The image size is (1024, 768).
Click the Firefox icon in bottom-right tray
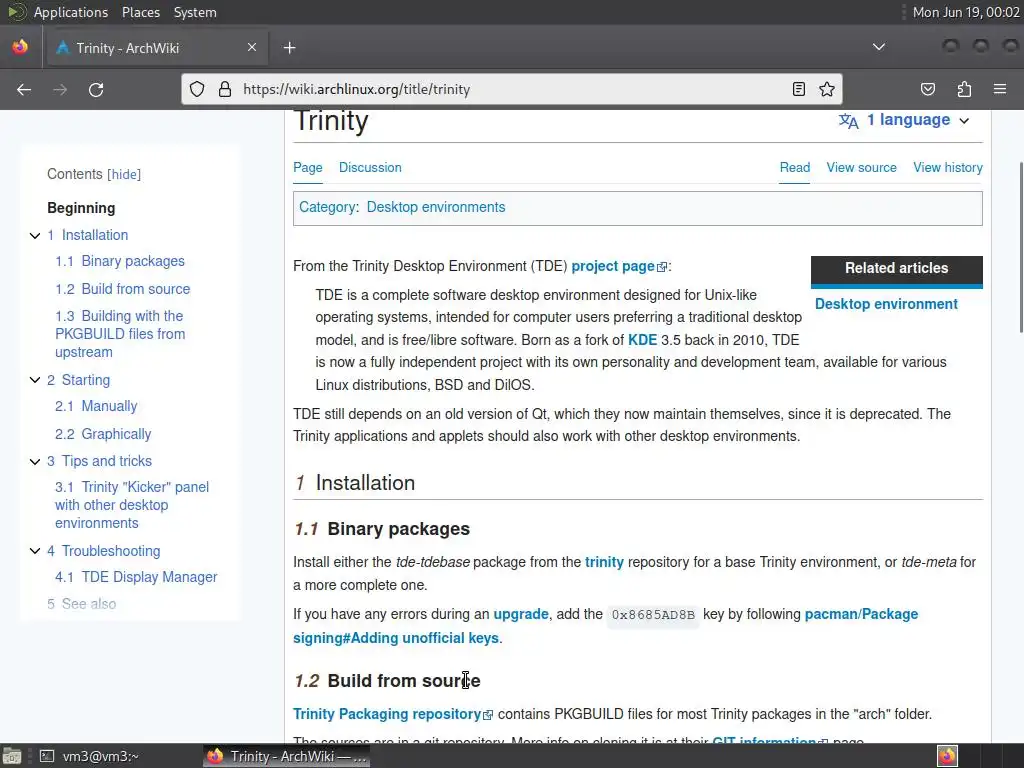pos(948,756)
